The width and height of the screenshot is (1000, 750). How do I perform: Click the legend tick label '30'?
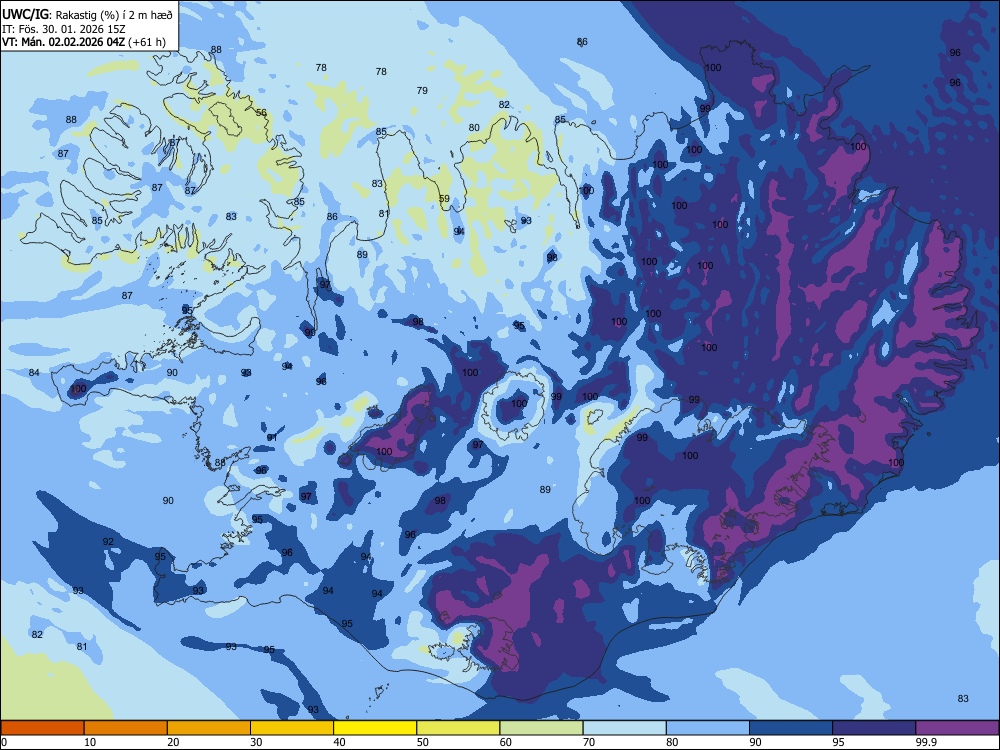click(x=256, y=742)
